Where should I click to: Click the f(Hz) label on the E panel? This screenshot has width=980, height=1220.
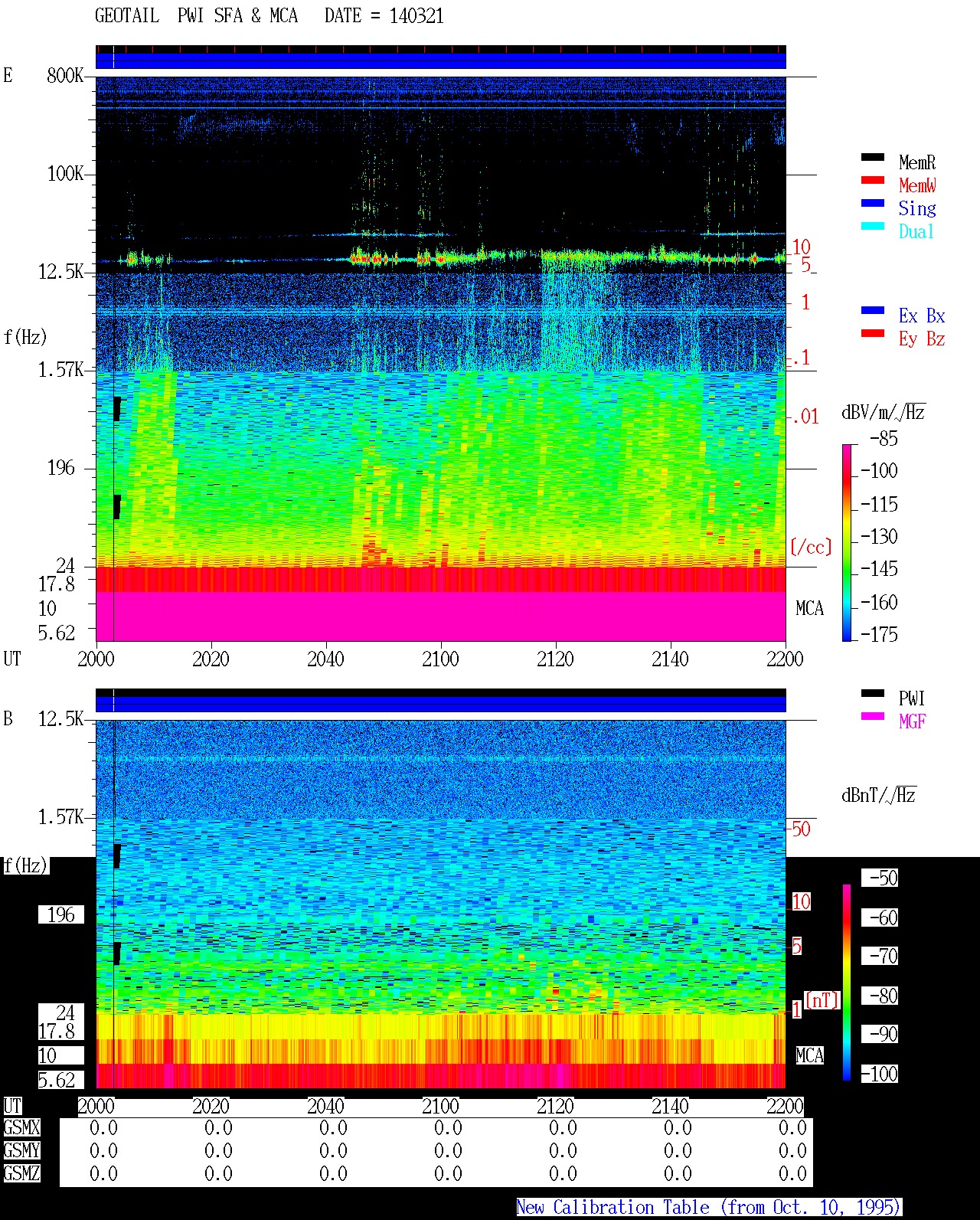point(25,337)
